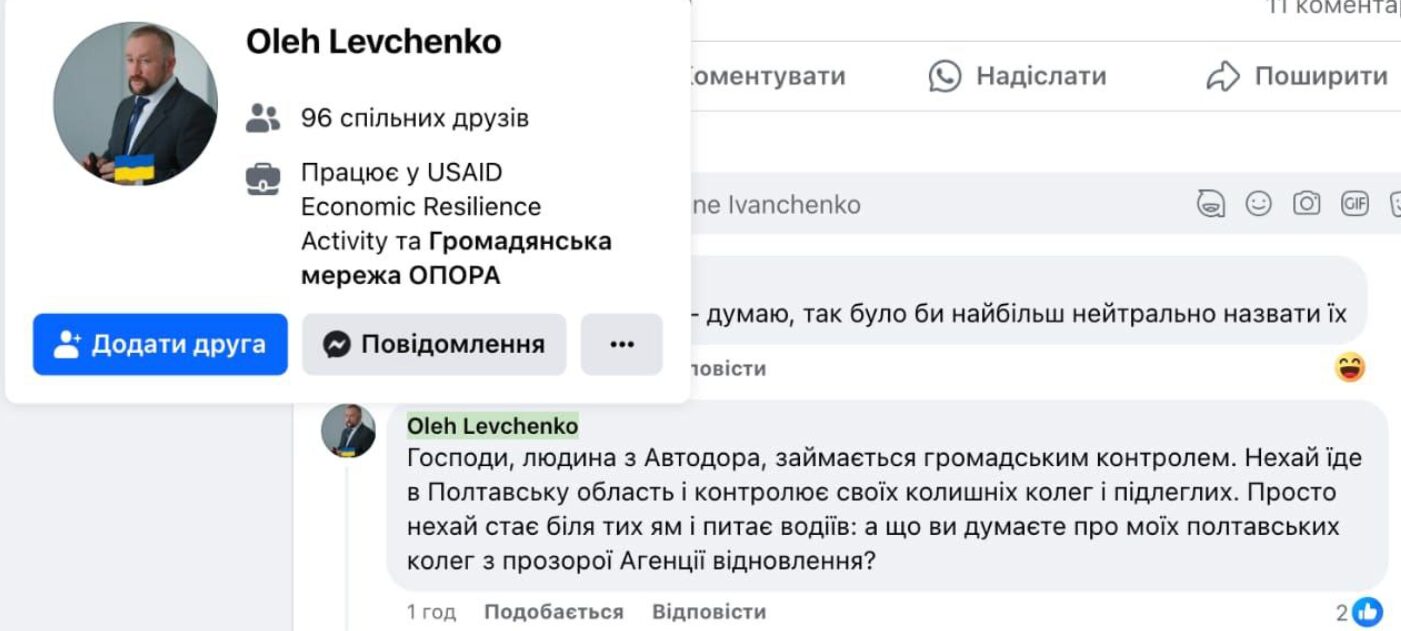Click Коментувати comment action
This screenshot has height=631, width=1401.
pos(765,76)
